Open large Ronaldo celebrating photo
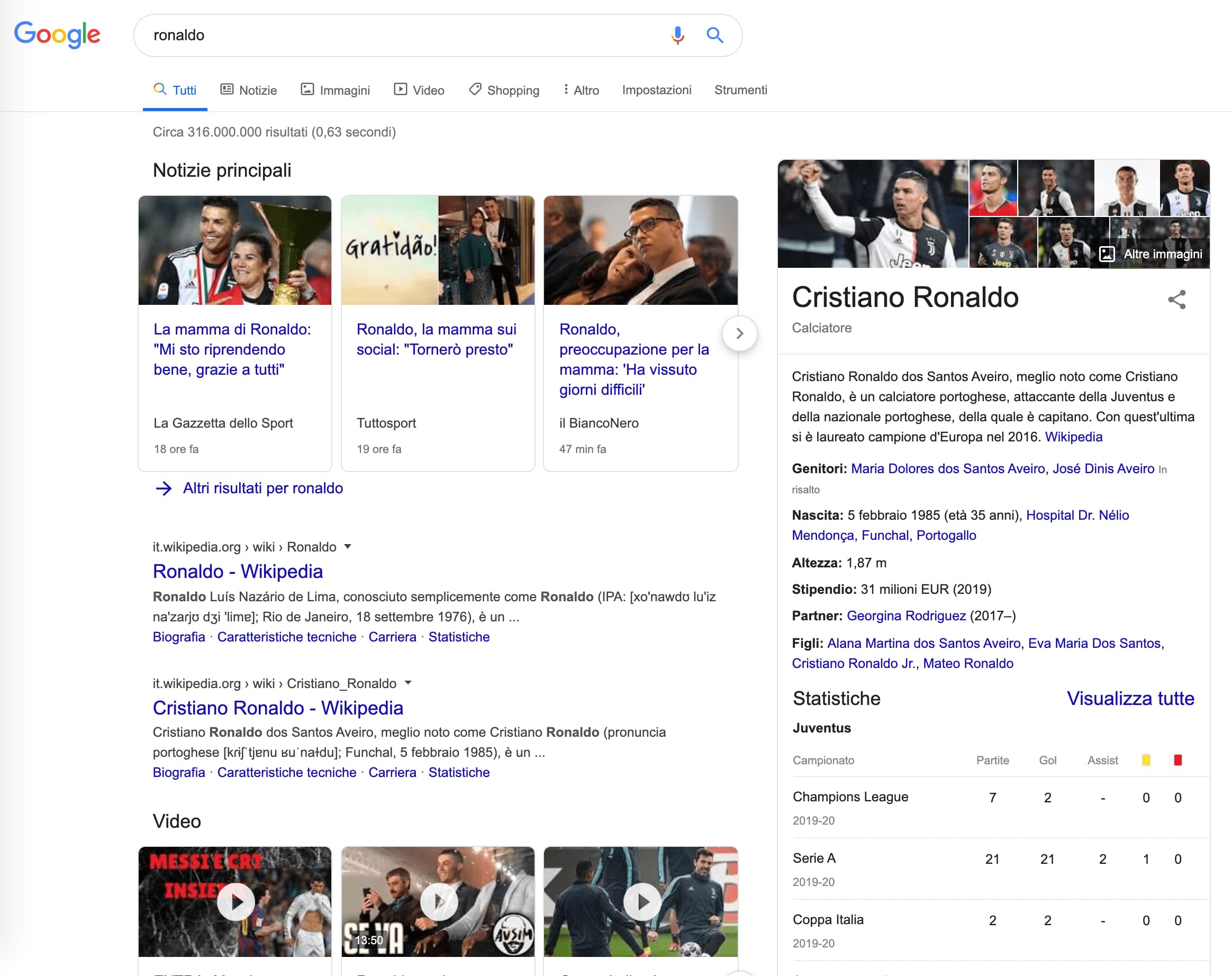This screenshot has width=1232, height=976. (873, 213)
